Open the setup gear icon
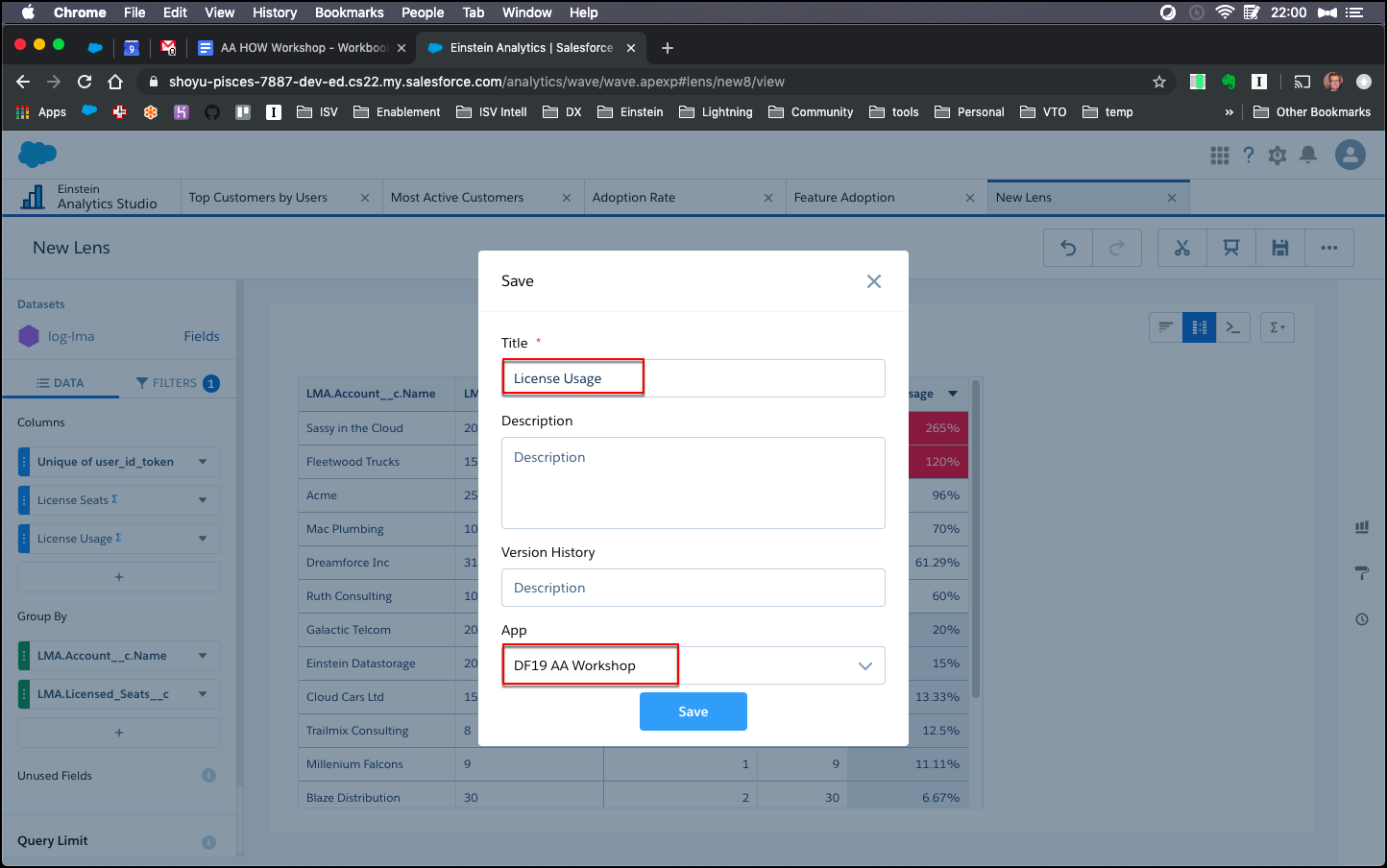Image resolution: width=1387 pixels, height=868 pixels. point(1277,155)
